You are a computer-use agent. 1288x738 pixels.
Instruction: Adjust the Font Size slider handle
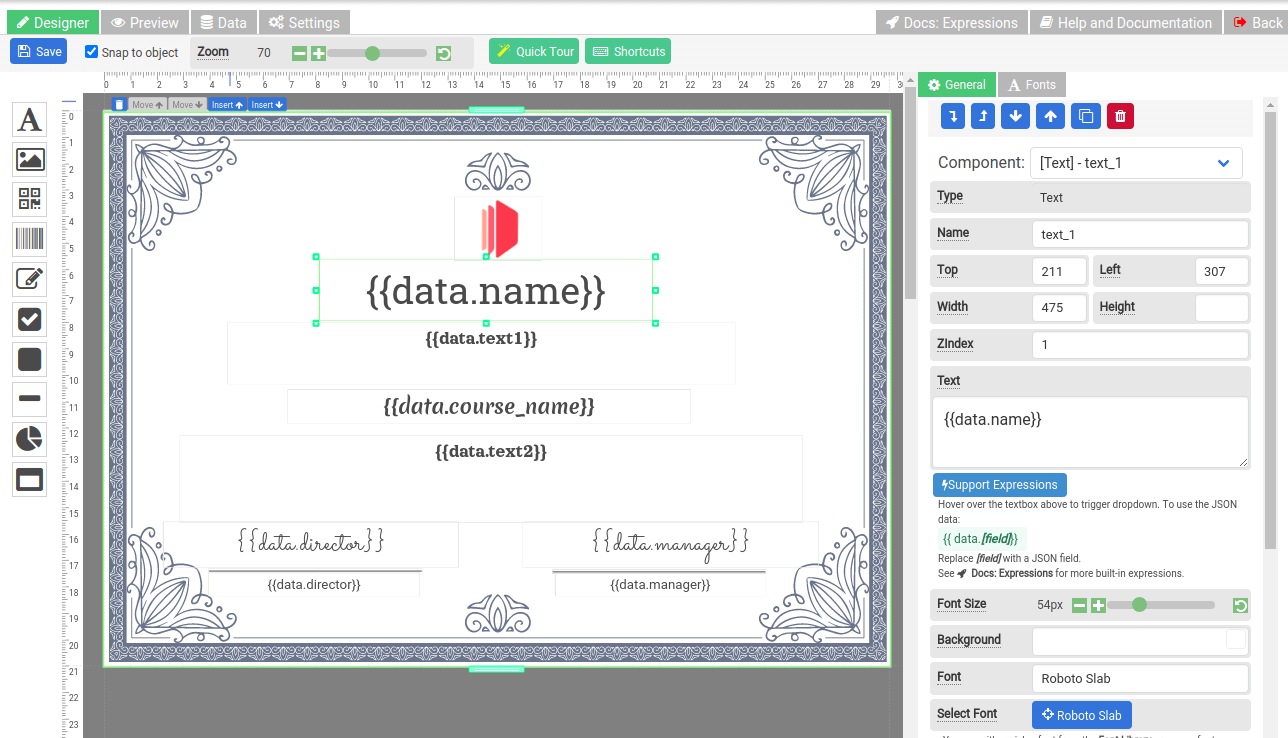pos(1139,605)
